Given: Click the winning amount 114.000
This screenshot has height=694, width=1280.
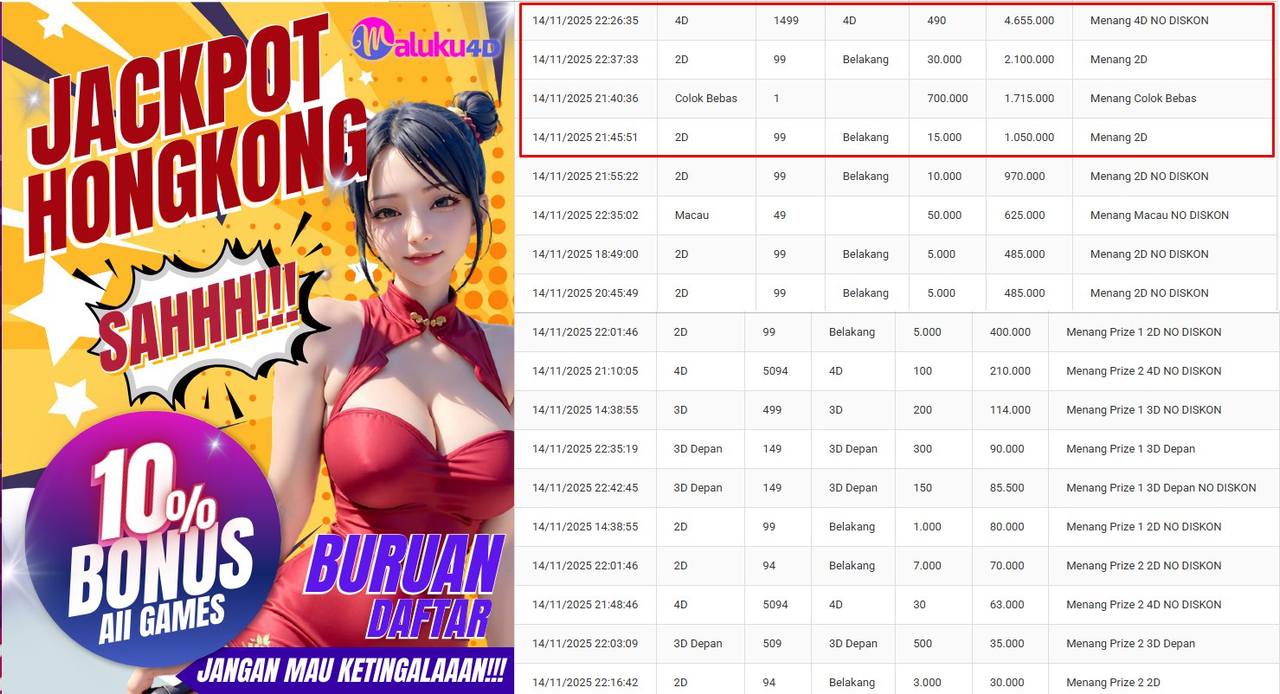Looking at the screenshot, I should click(x=1010, y=410).
